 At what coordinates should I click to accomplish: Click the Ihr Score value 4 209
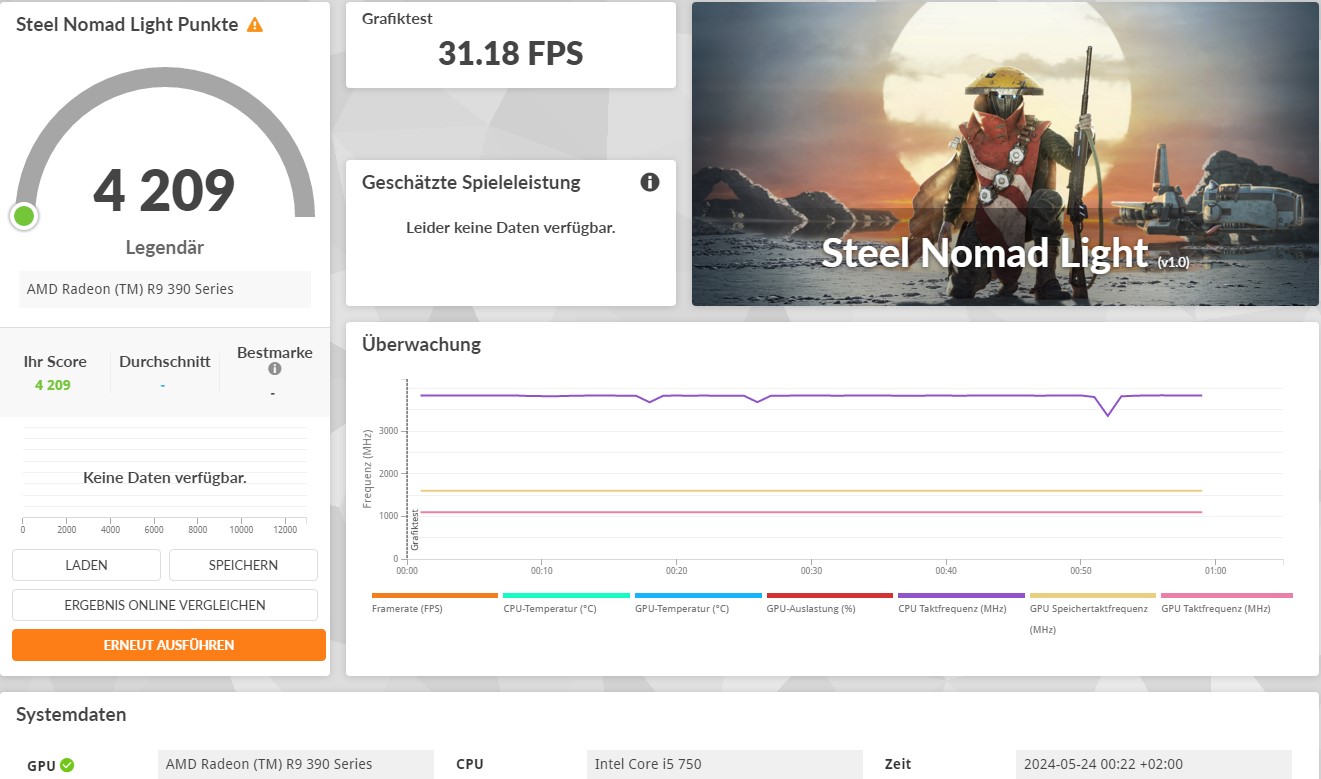(53, 385)
